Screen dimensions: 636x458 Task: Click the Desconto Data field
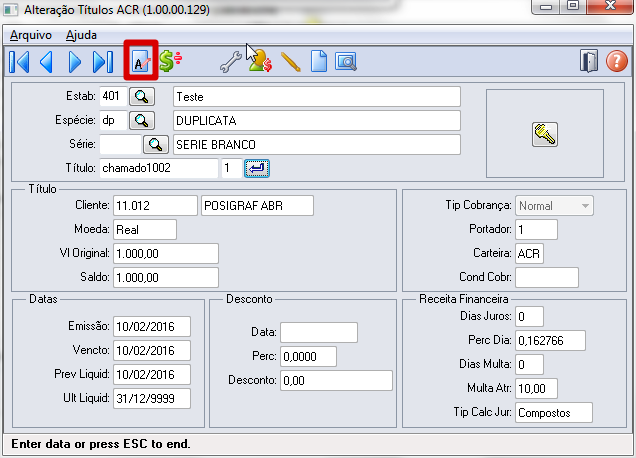pos(319,332)
